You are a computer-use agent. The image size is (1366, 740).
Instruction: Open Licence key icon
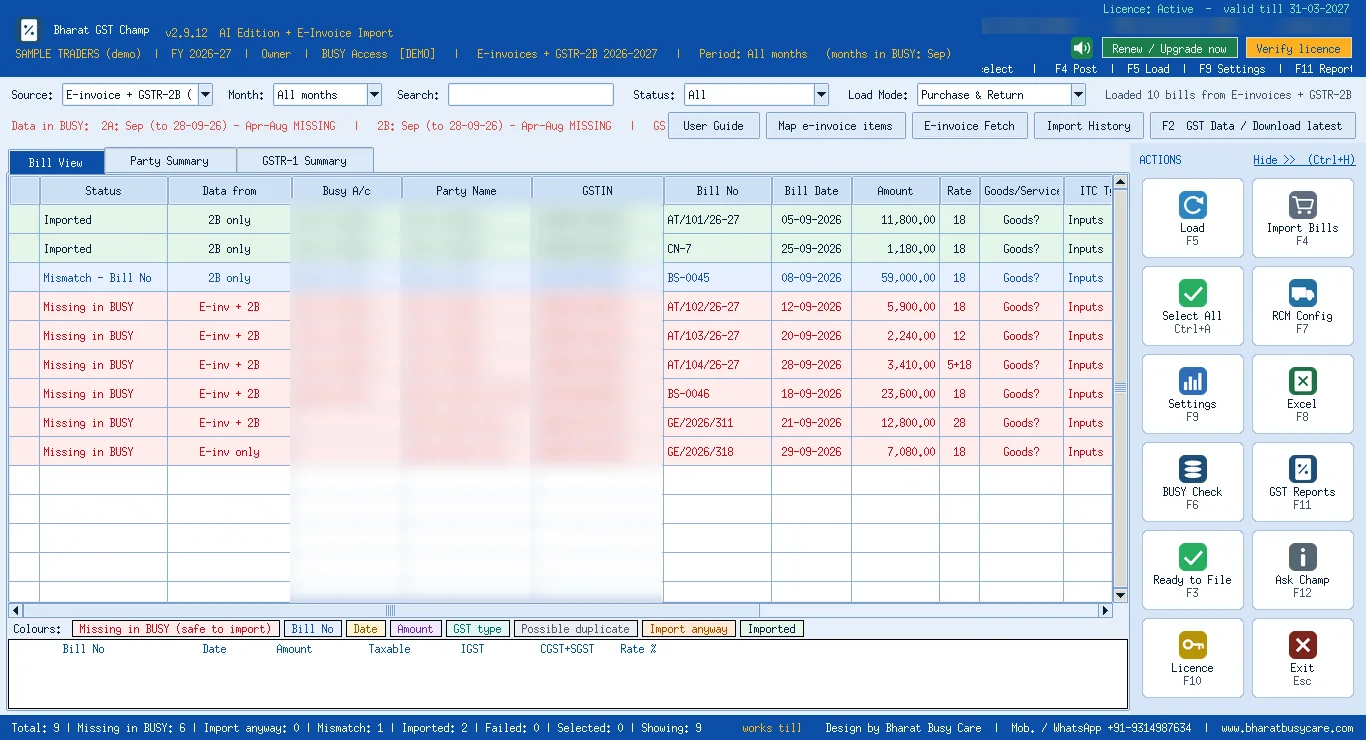pos(1192,645)
